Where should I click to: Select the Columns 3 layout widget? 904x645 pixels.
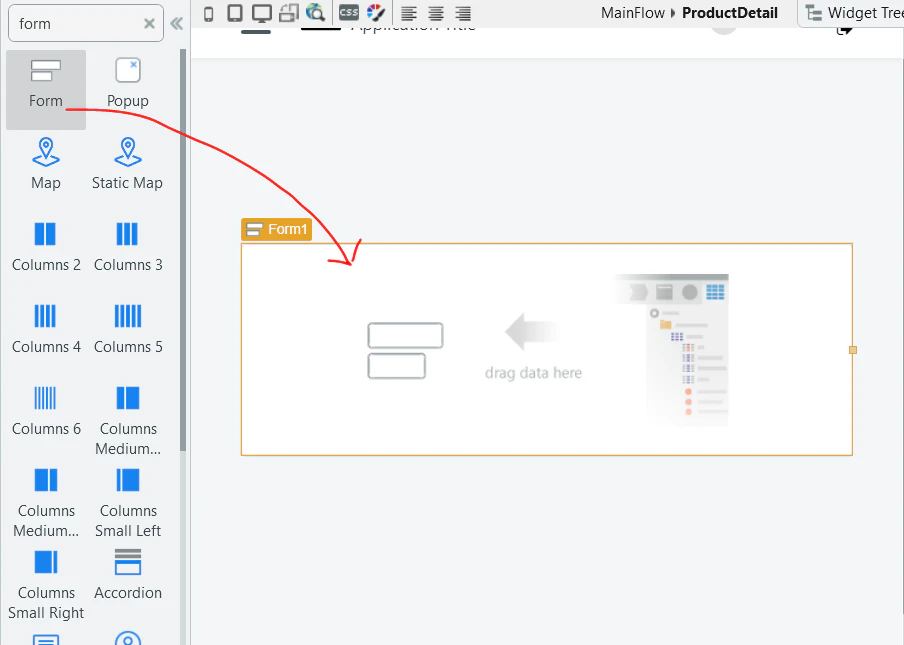pos(127,247)
